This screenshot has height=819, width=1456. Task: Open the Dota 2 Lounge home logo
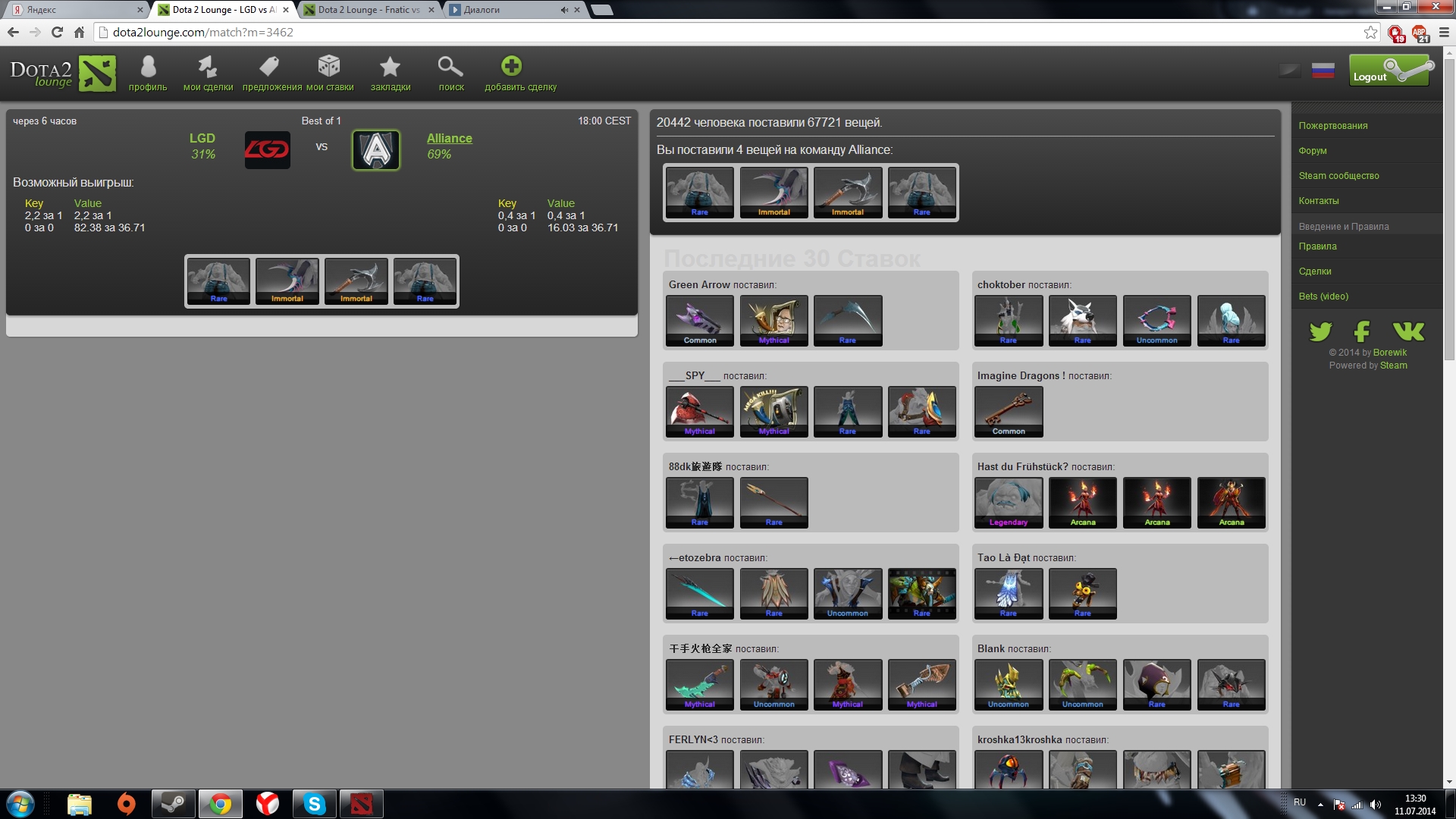pos(63,74)
